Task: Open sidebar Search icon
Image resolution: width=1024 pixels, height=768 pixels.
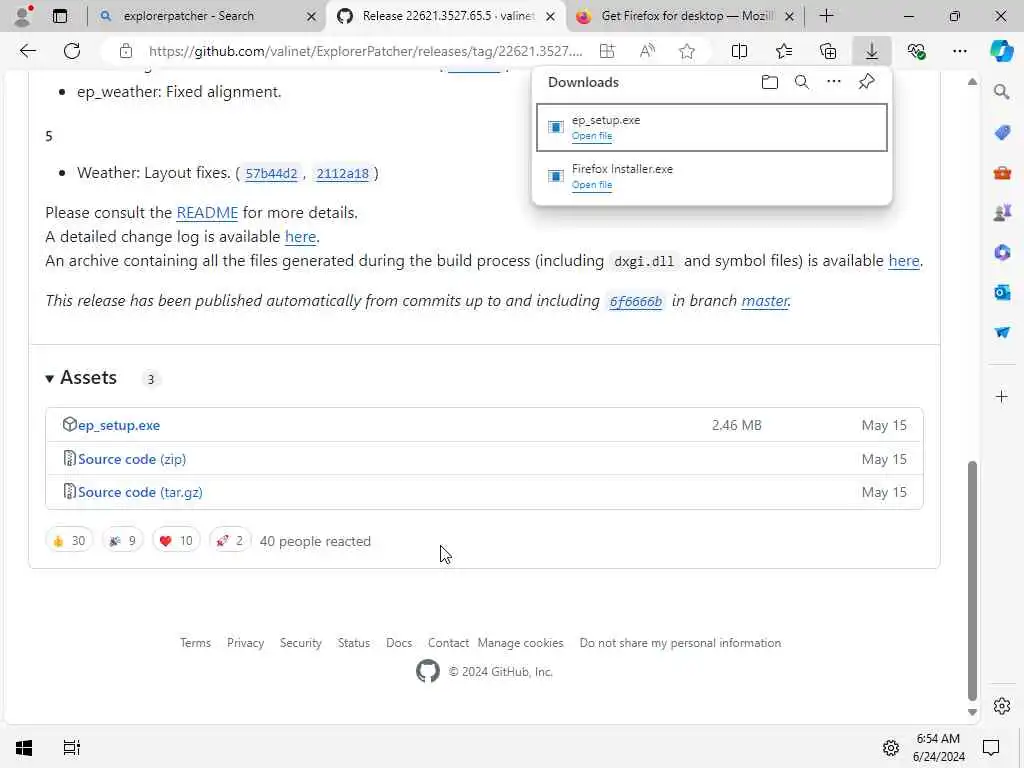Action: [x=1002, y=92]
